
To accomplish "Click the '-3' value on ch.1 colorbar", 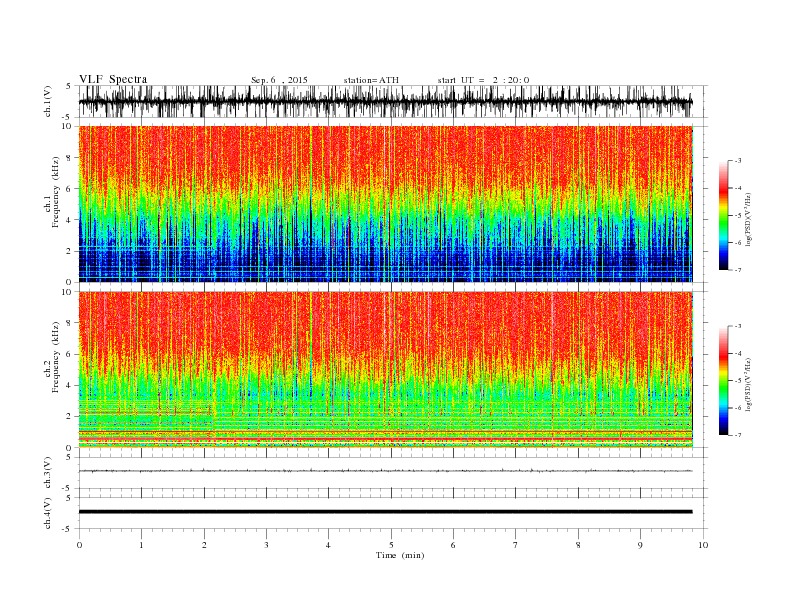I will click(x=738, y=161).
